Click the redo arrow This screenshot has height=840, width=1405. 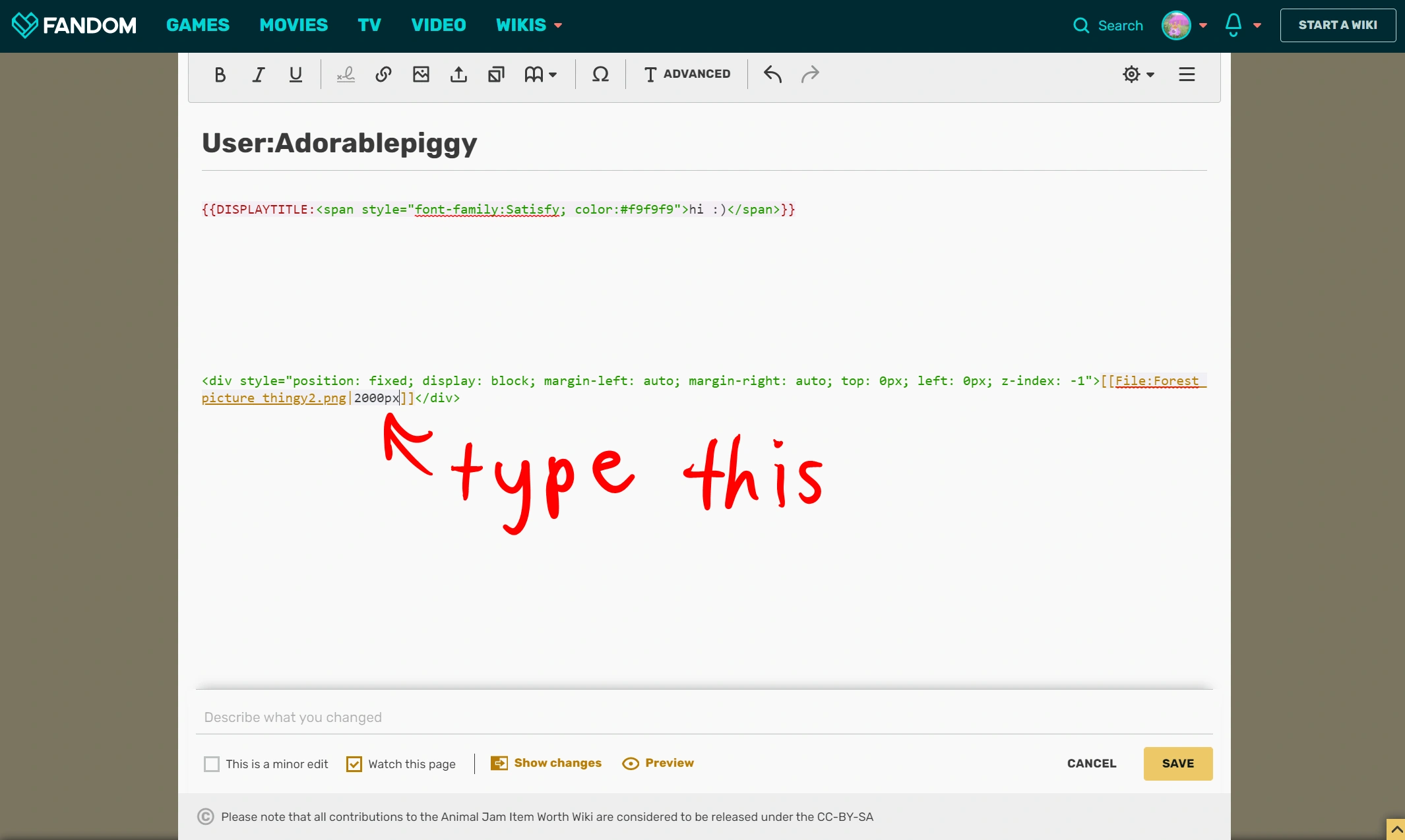(810, 75)
